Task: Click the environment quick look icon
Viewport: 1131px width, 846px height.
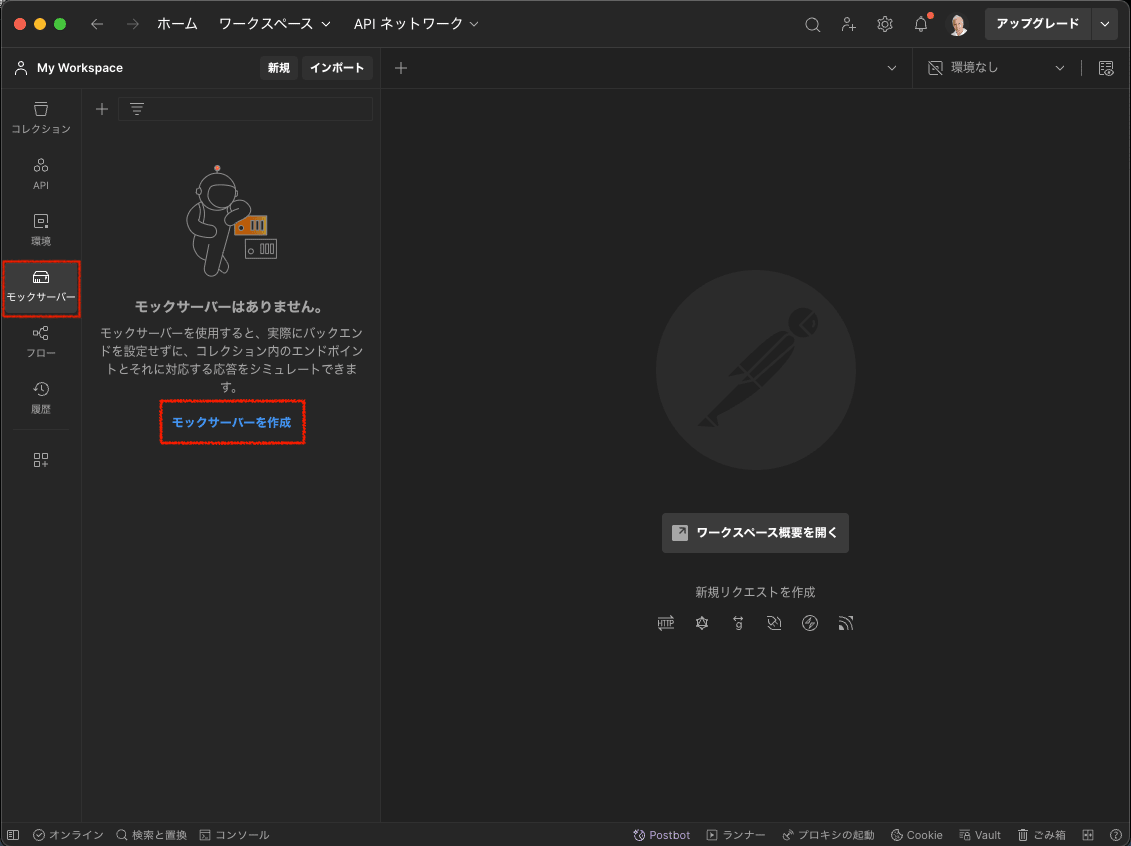Action: tap(1106, 68)
